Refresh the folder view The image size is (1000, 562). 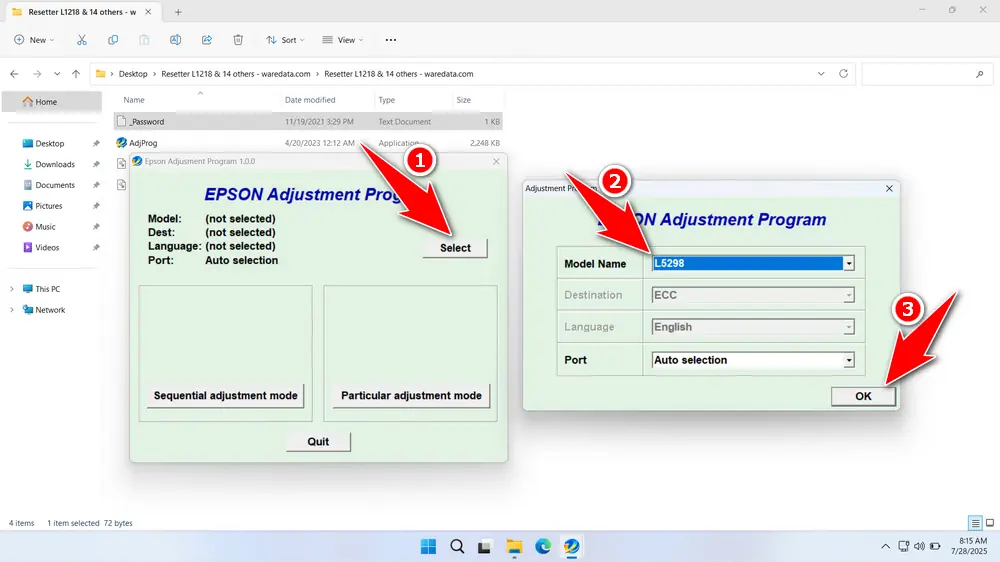[x=843, y=73]
